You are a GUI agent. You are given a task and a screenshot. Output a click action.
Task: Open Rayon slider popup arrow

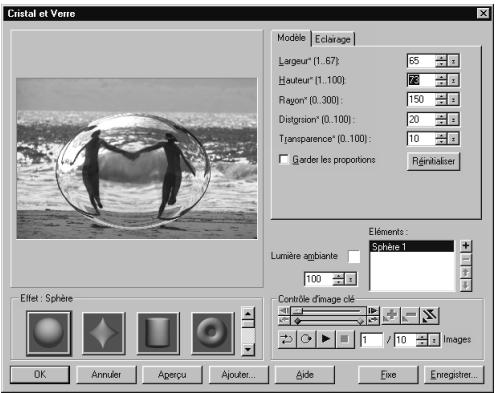453,100
